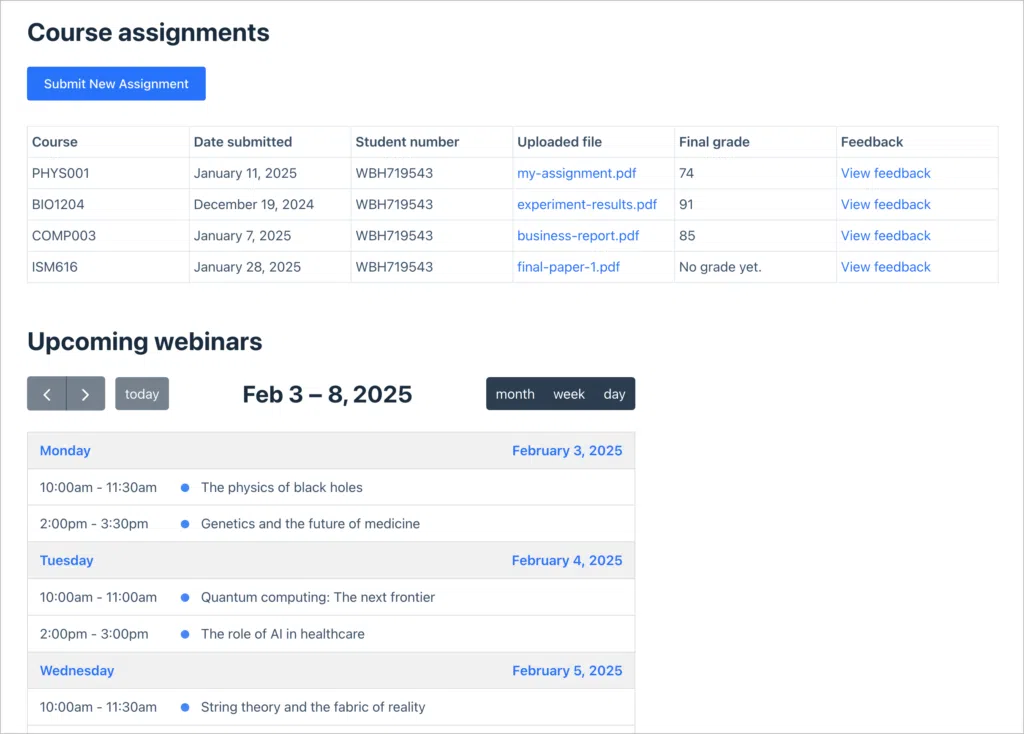This screenshot has height=734, width=1024.
Task: Switch calendar to month view
Action: pyautogui.click(x=515, y=394)
